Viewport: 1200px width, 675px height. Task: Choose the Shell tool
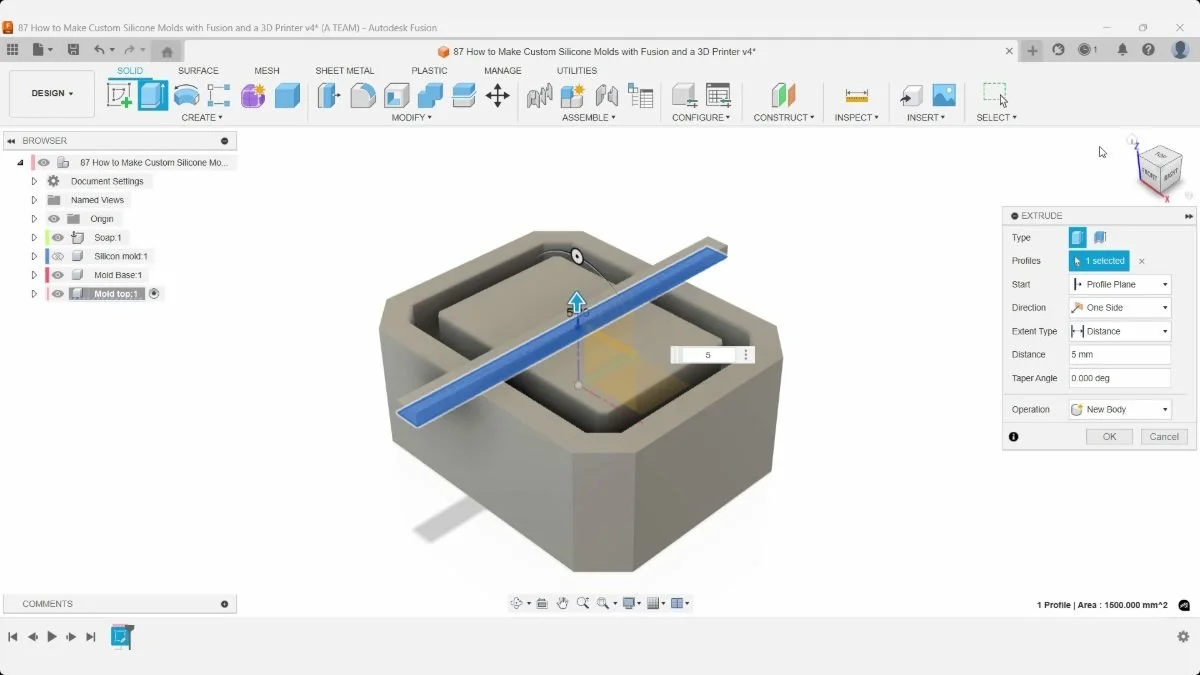tap(397, 95)
